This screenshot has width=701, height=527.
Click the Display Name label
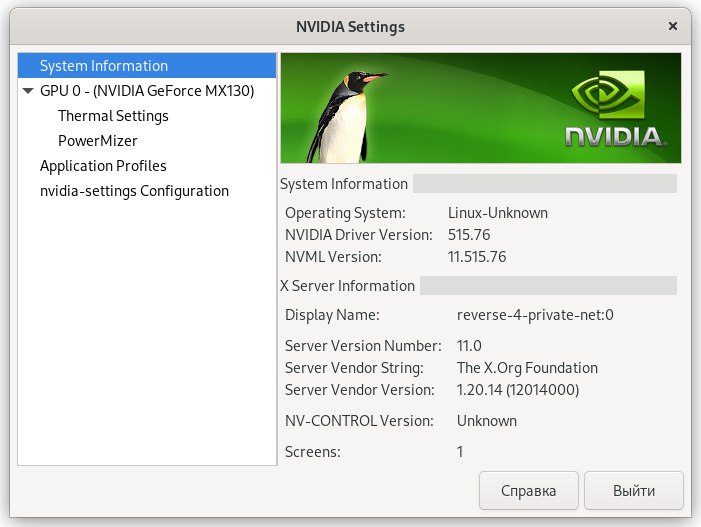[x=332, y=315]
